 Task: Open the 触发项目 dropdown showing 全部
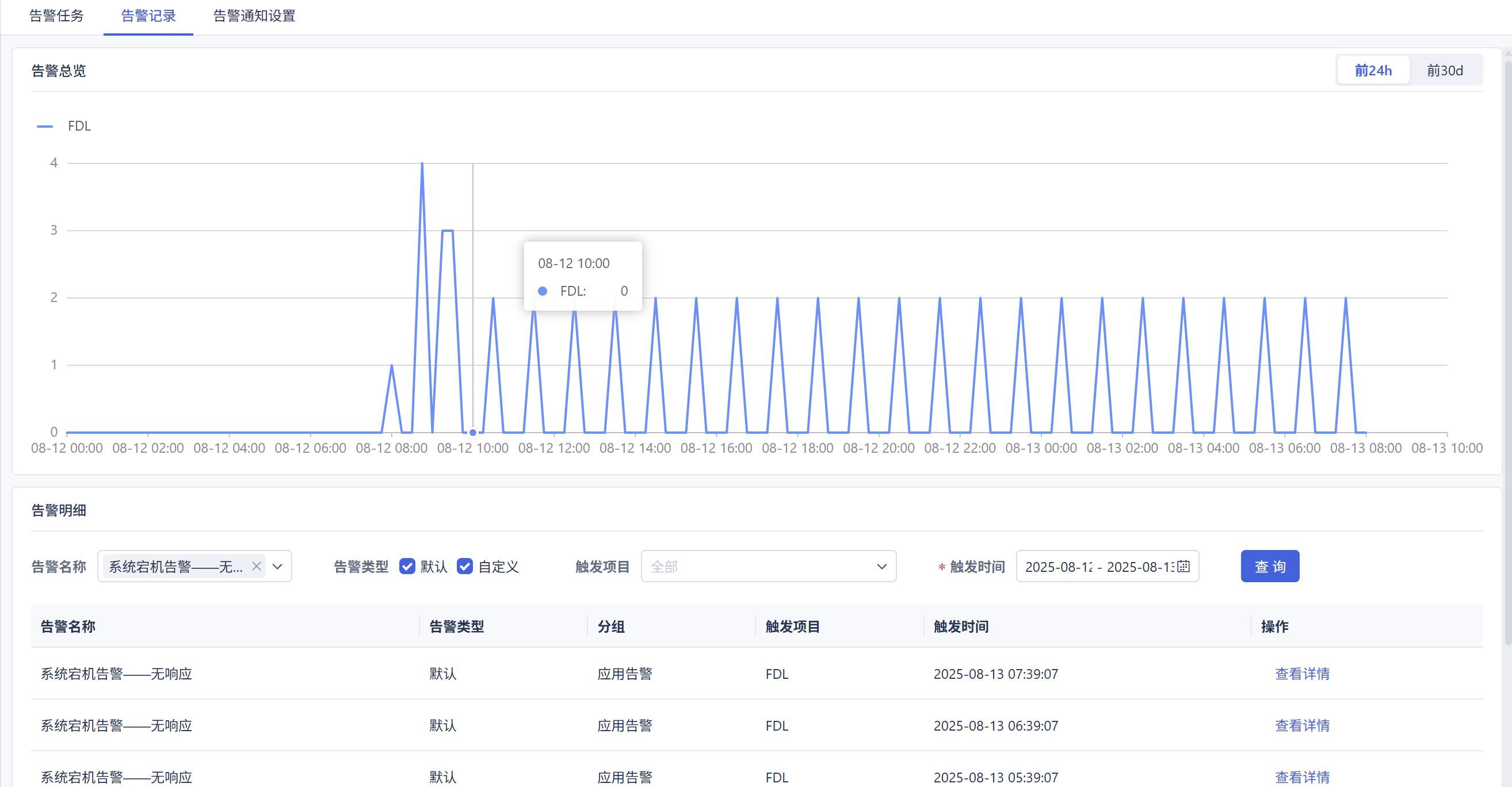tap(768, 566)
